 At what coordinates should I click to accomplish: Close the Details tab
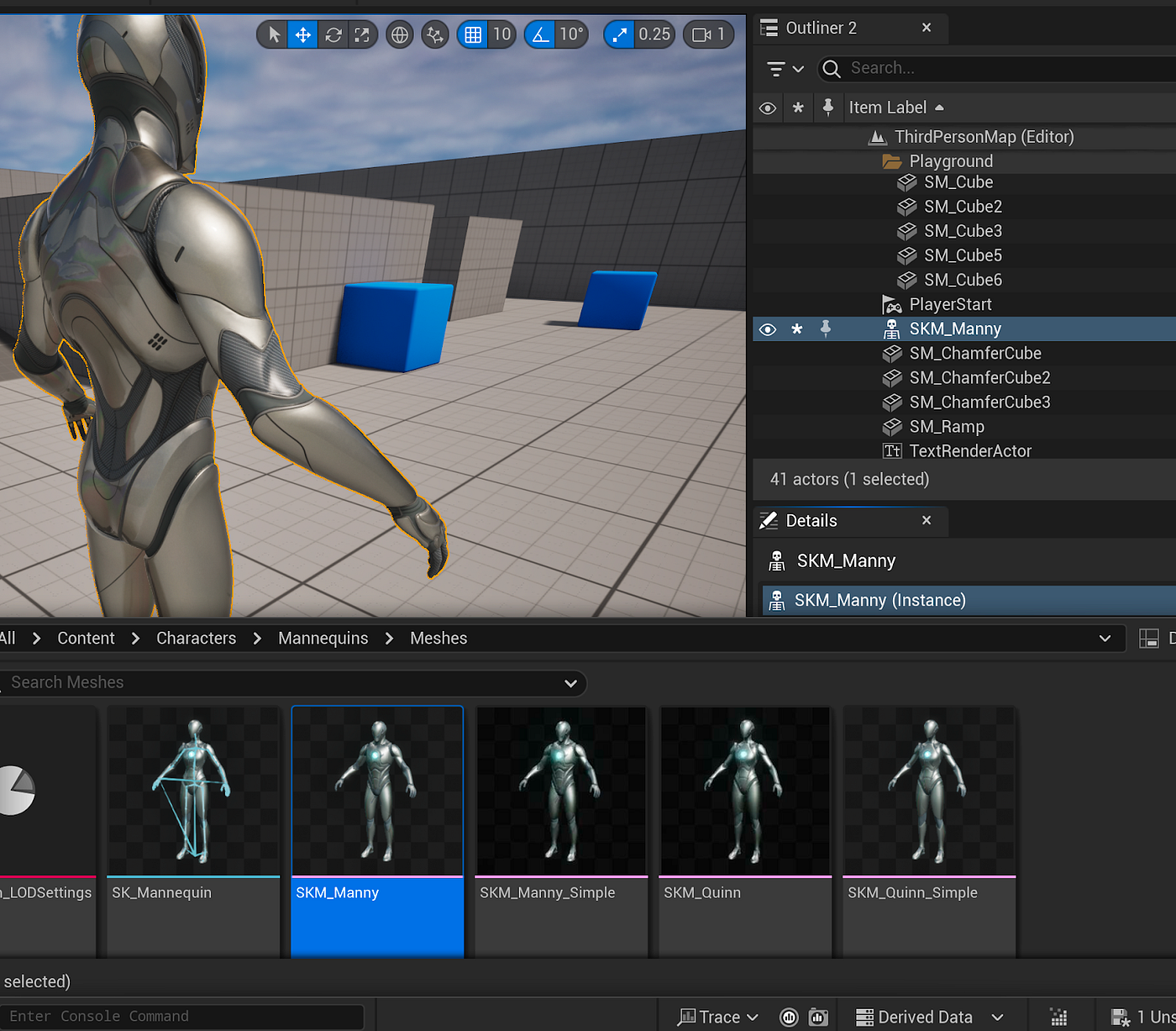tap(927, 520)
